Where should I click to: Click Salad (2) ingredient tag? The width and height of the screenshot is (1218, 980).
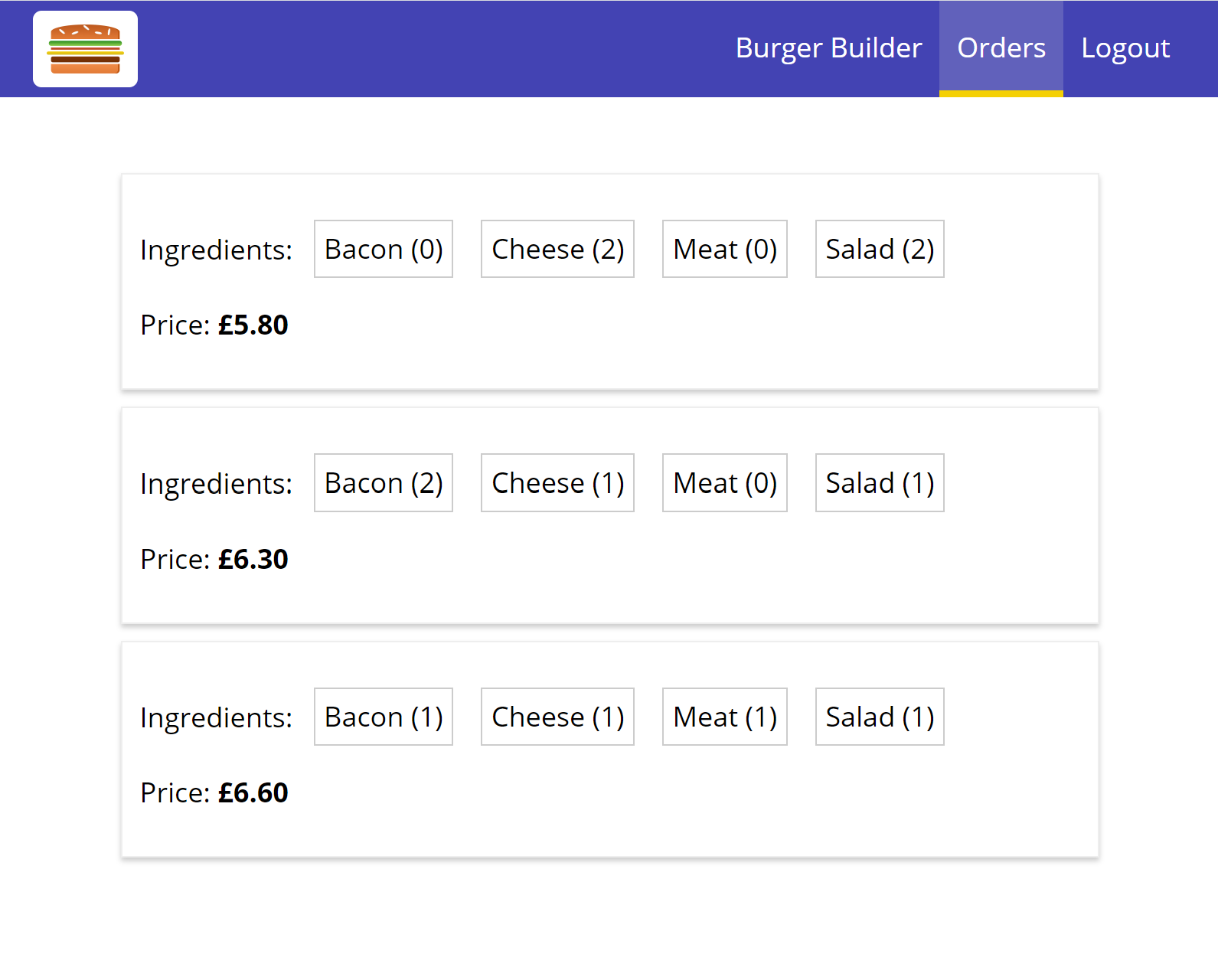[x=880, y=249]
